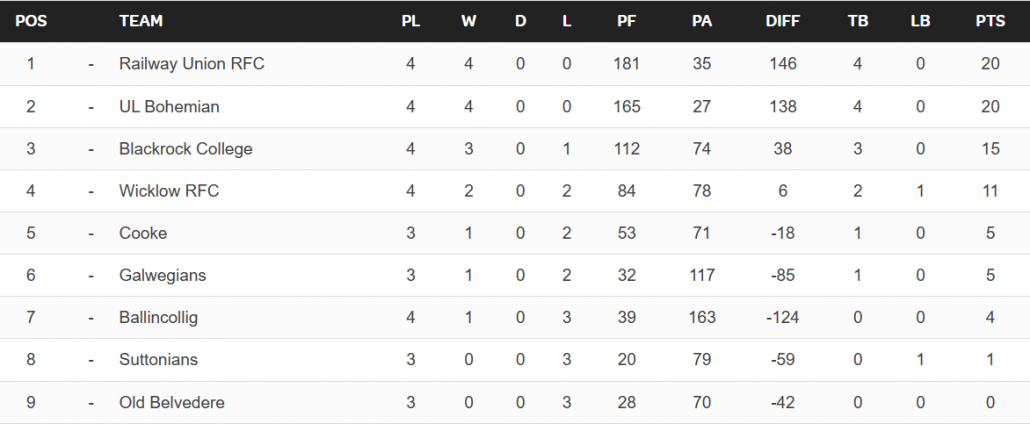Image resolution: width=1030 pixels, height=424 pixels.
Task: Click the PTS column header
Action: 990,21
